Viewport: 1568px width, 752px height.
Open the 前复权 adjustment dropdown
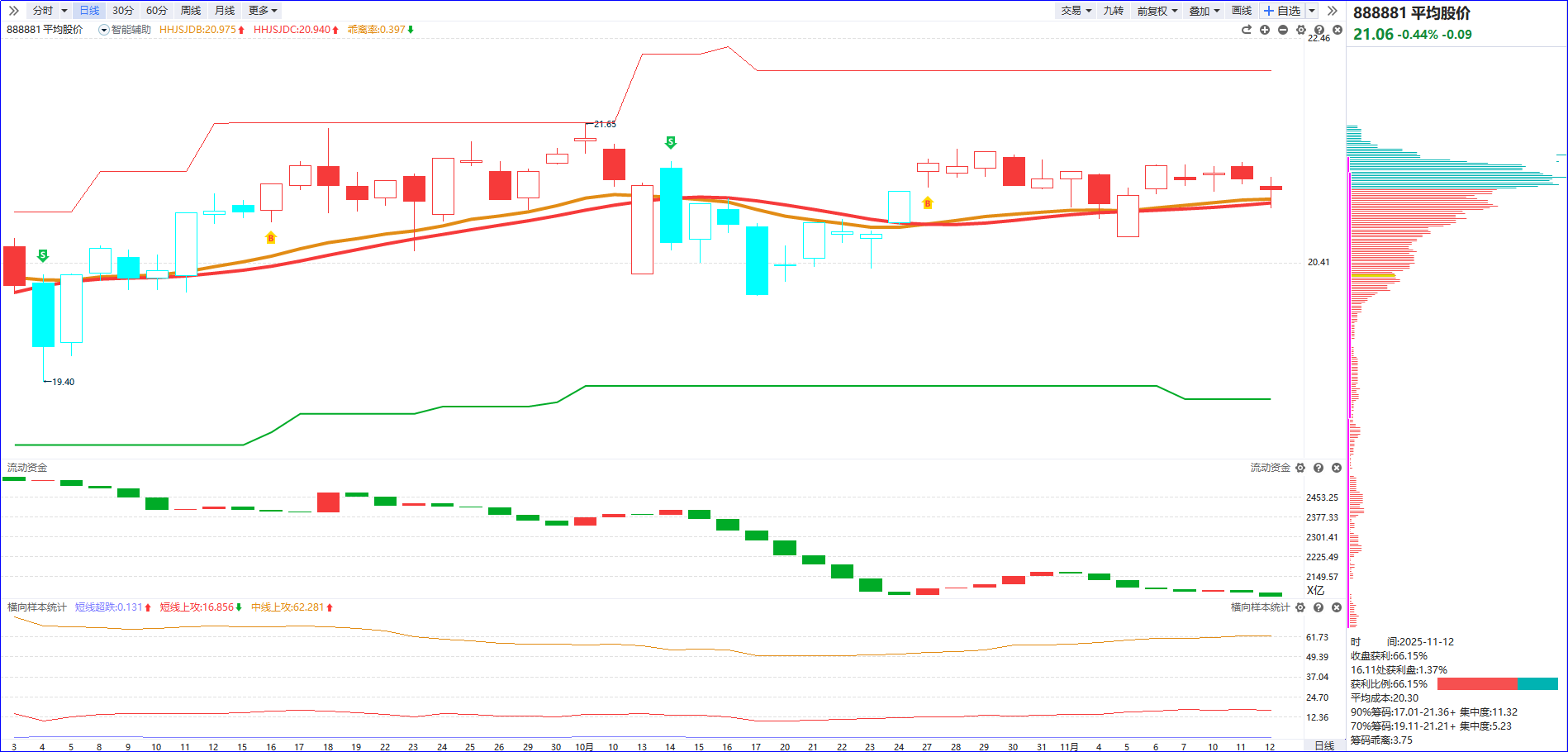(1157, 11)
